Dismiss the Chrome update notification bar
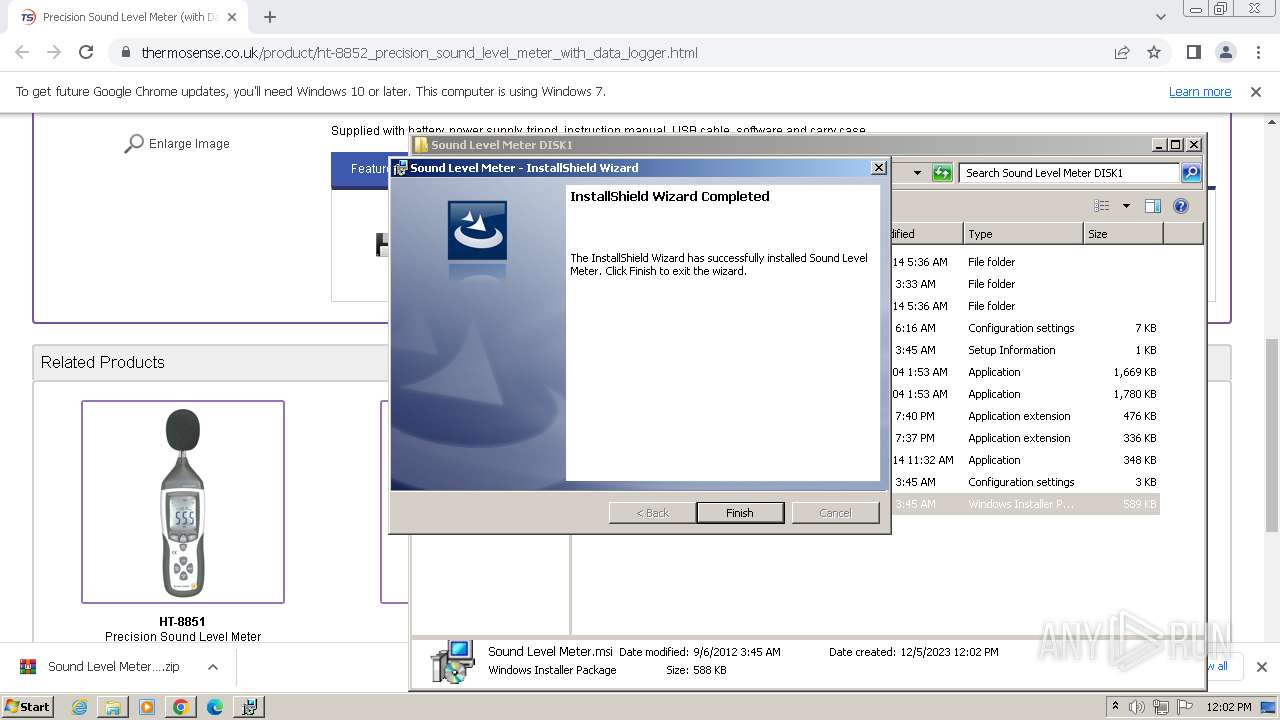Screen dimensions: 1280x720 pyautogui.click(x=1256, y=91)
